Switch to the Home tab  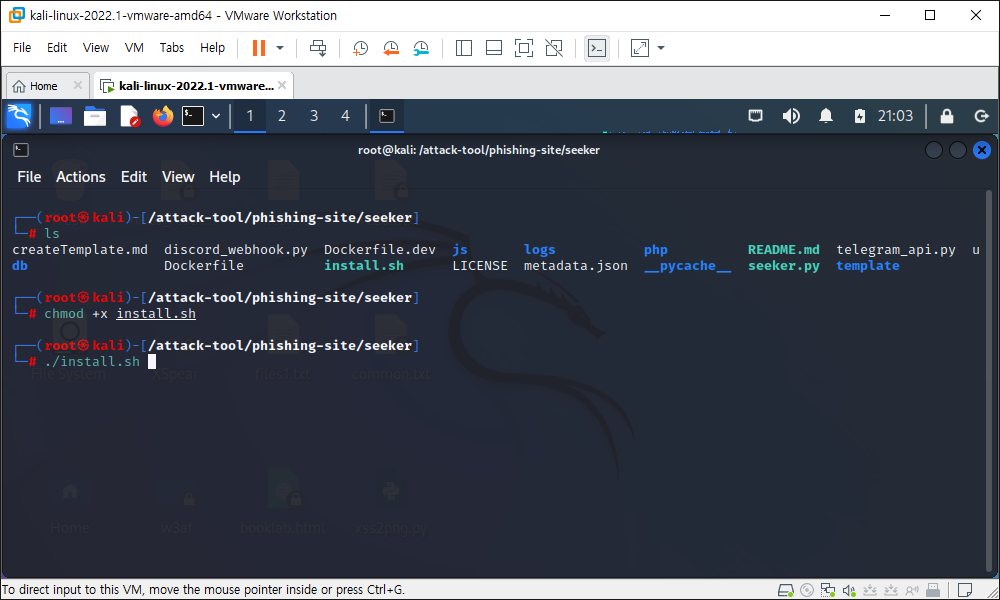[x=43, y=86]
